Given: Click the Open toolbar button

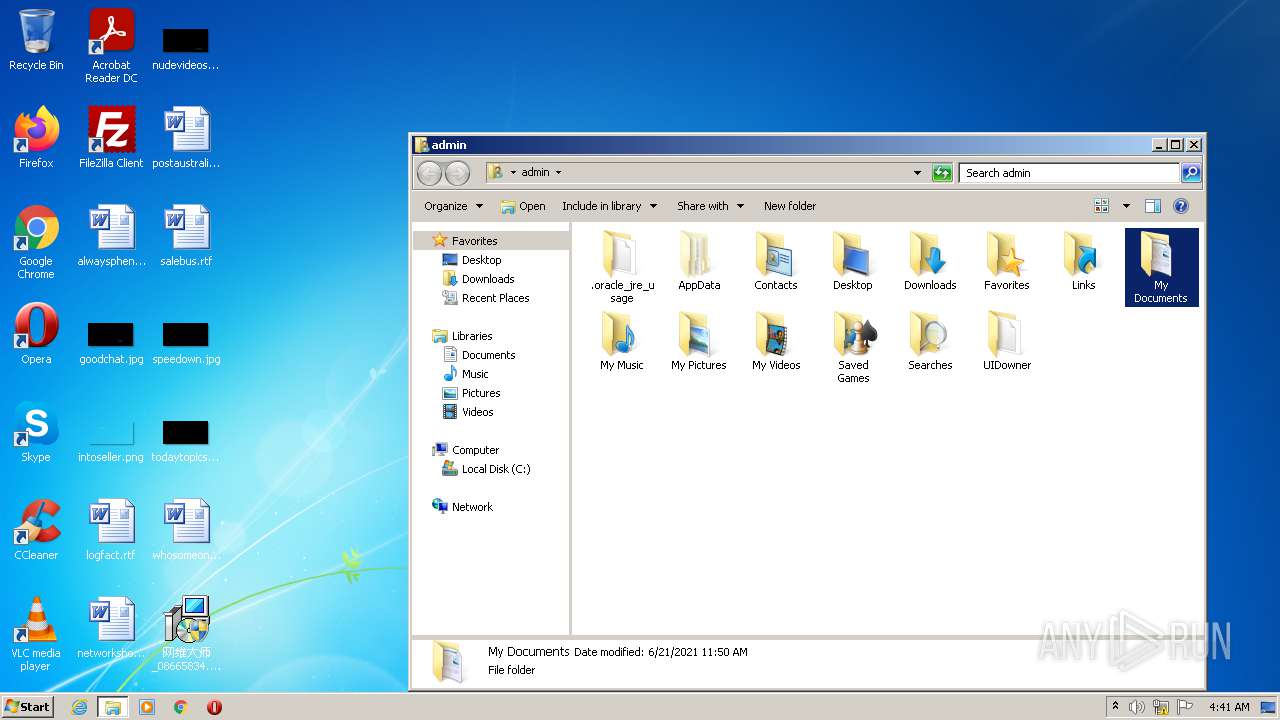Looking at the screenshot, I should coord(523,206).
